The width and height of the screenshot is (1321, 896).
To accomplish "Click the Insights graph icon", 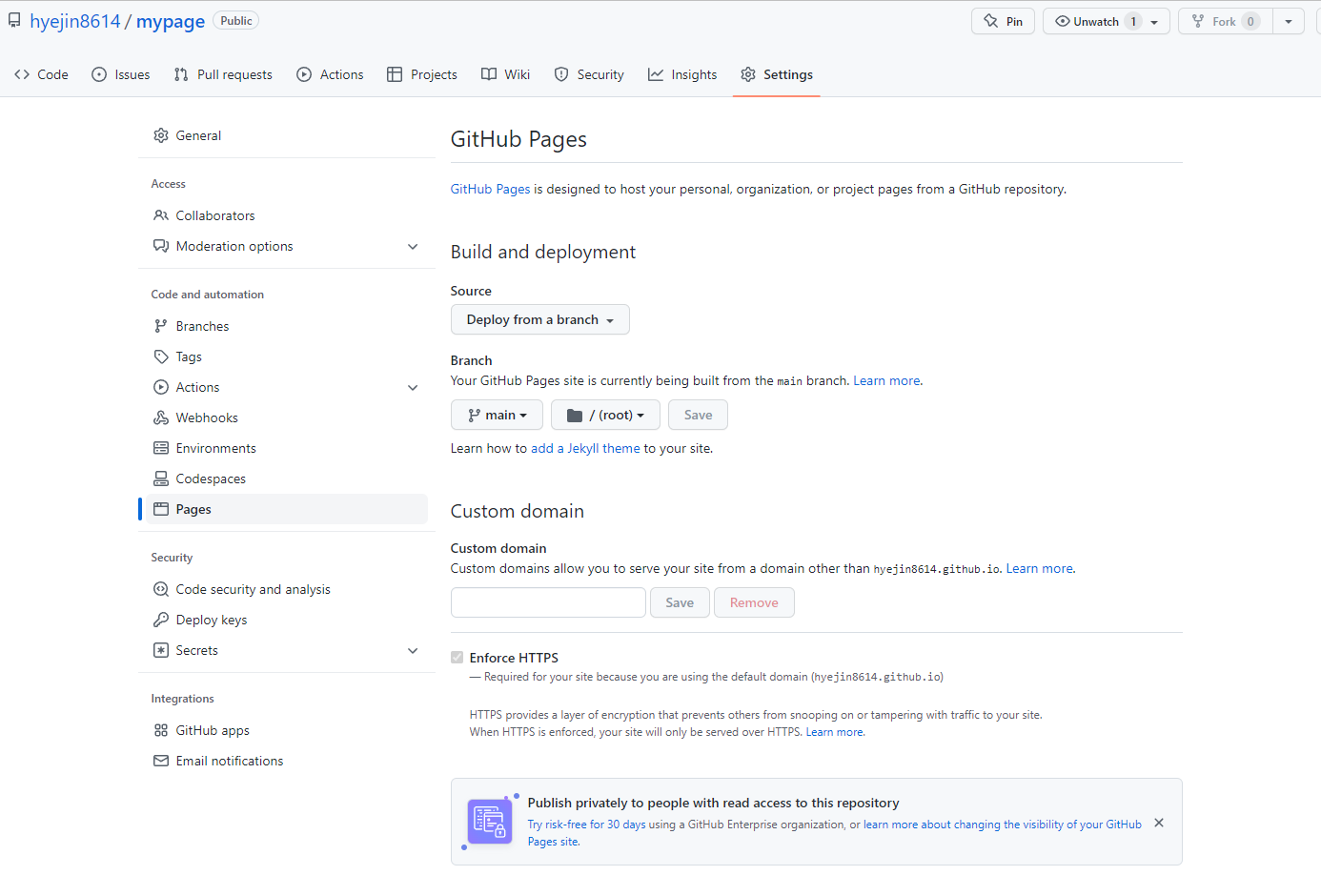I will [656, 74].
